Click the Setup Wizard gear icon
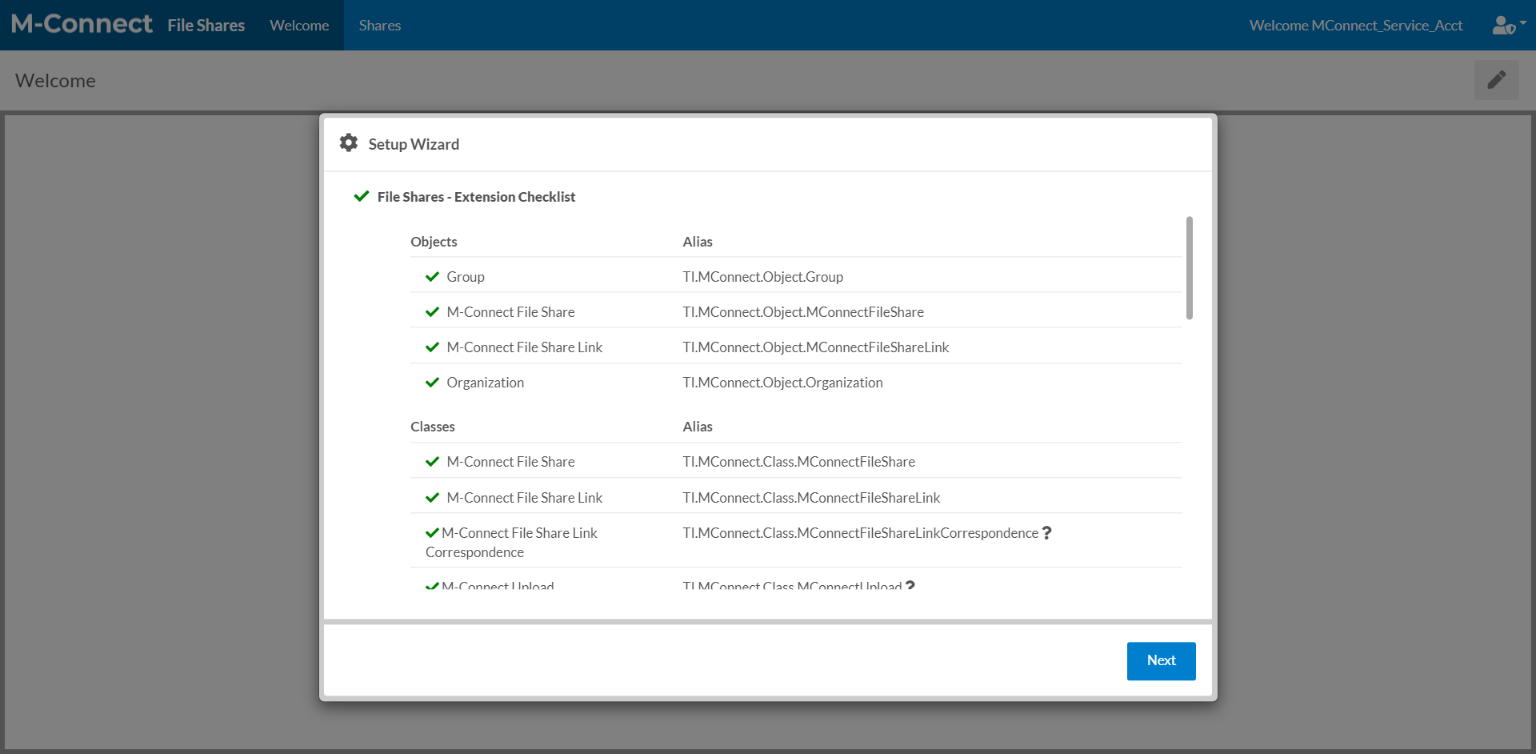The height and width of the screenshot is (754, 1536). (x=348, y=143)
